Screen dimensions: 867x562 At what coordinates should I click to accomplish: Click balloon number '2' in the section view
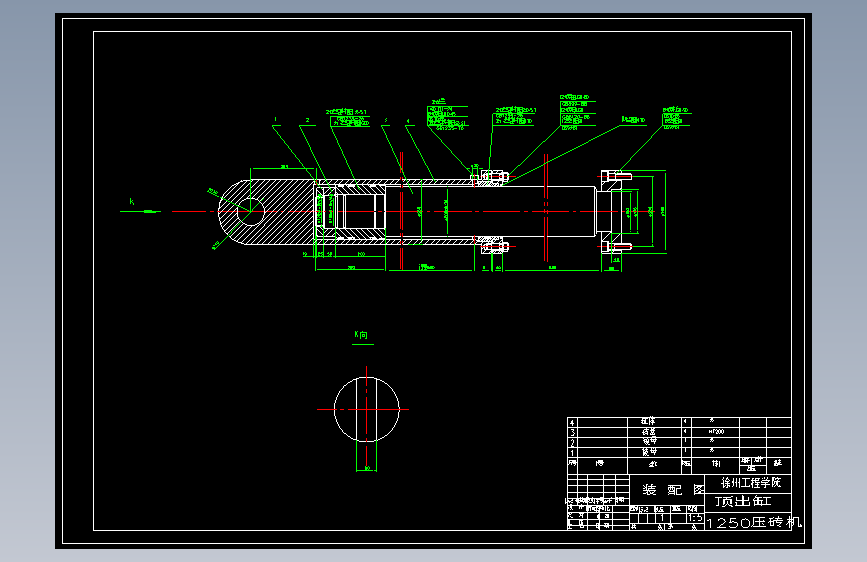(307, 120)
